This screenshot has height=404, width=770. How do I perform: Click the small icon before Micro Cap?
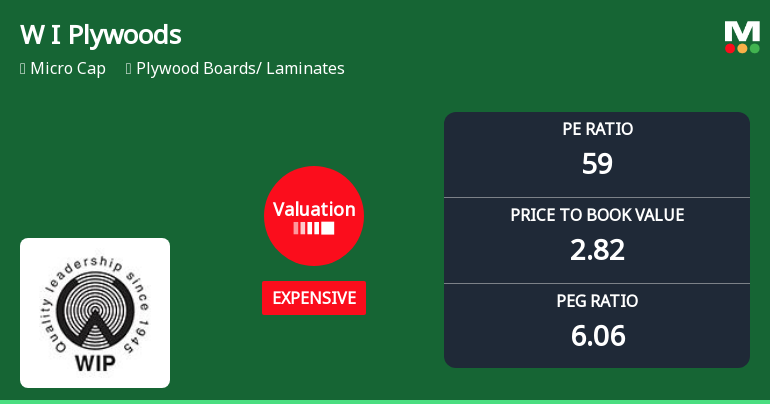(23, 69)
